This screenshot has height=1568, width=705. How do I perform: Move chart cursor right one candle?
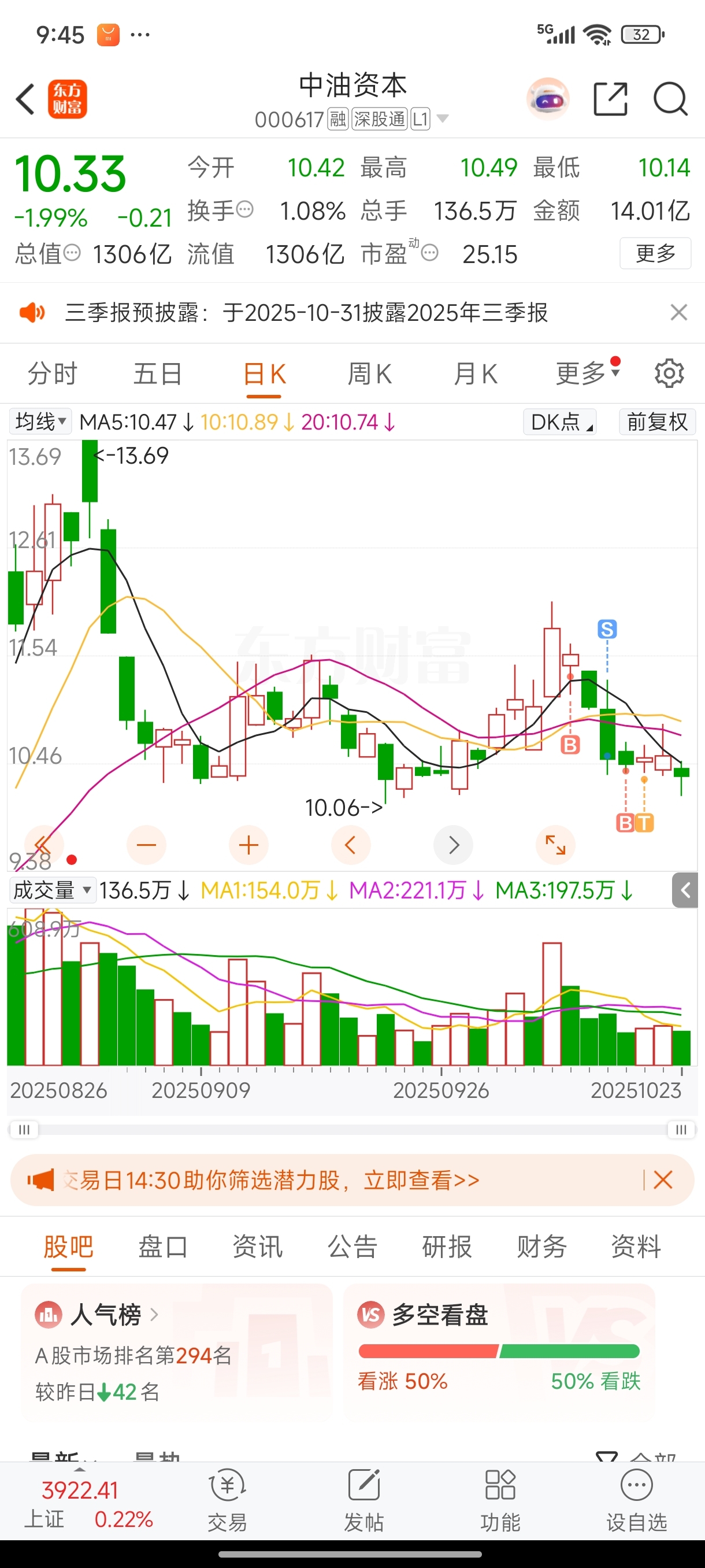pos(453,845)
